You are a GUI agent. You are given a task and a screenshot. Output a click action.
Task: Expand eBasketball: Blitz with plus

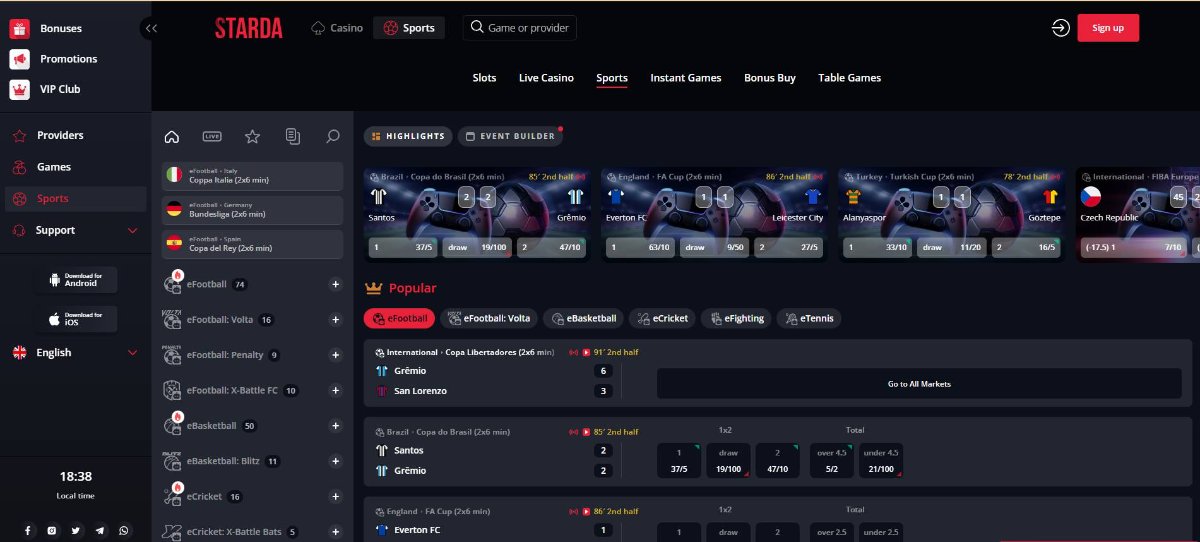pos(335,461)
